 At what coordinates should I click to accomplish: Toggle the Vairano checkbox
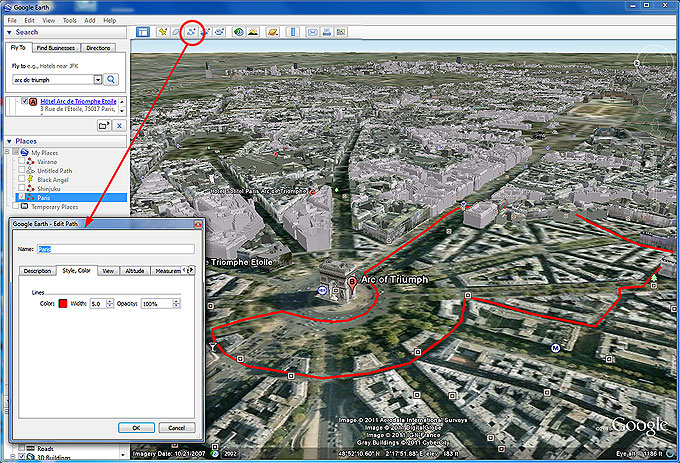(21, 161)
